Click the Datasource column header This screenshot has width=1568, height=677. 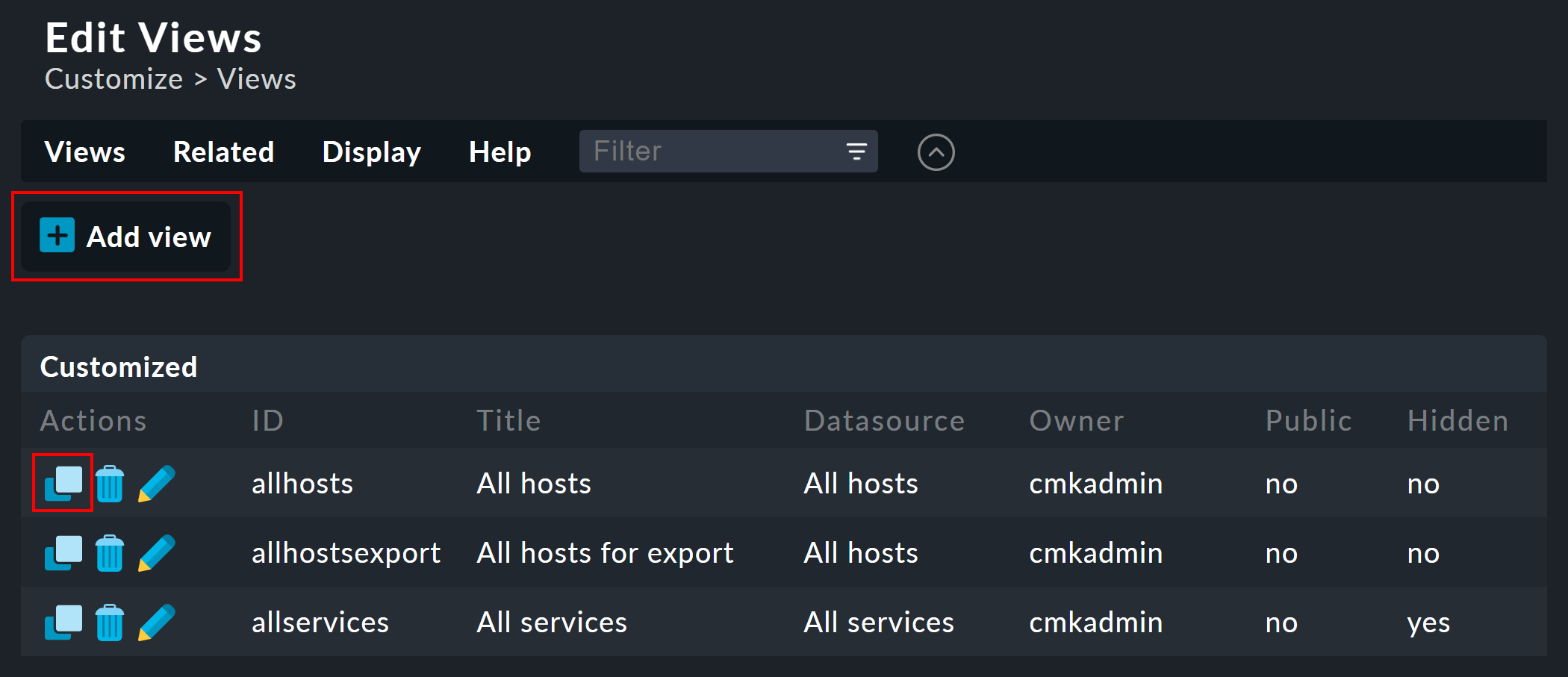(884, 421)
